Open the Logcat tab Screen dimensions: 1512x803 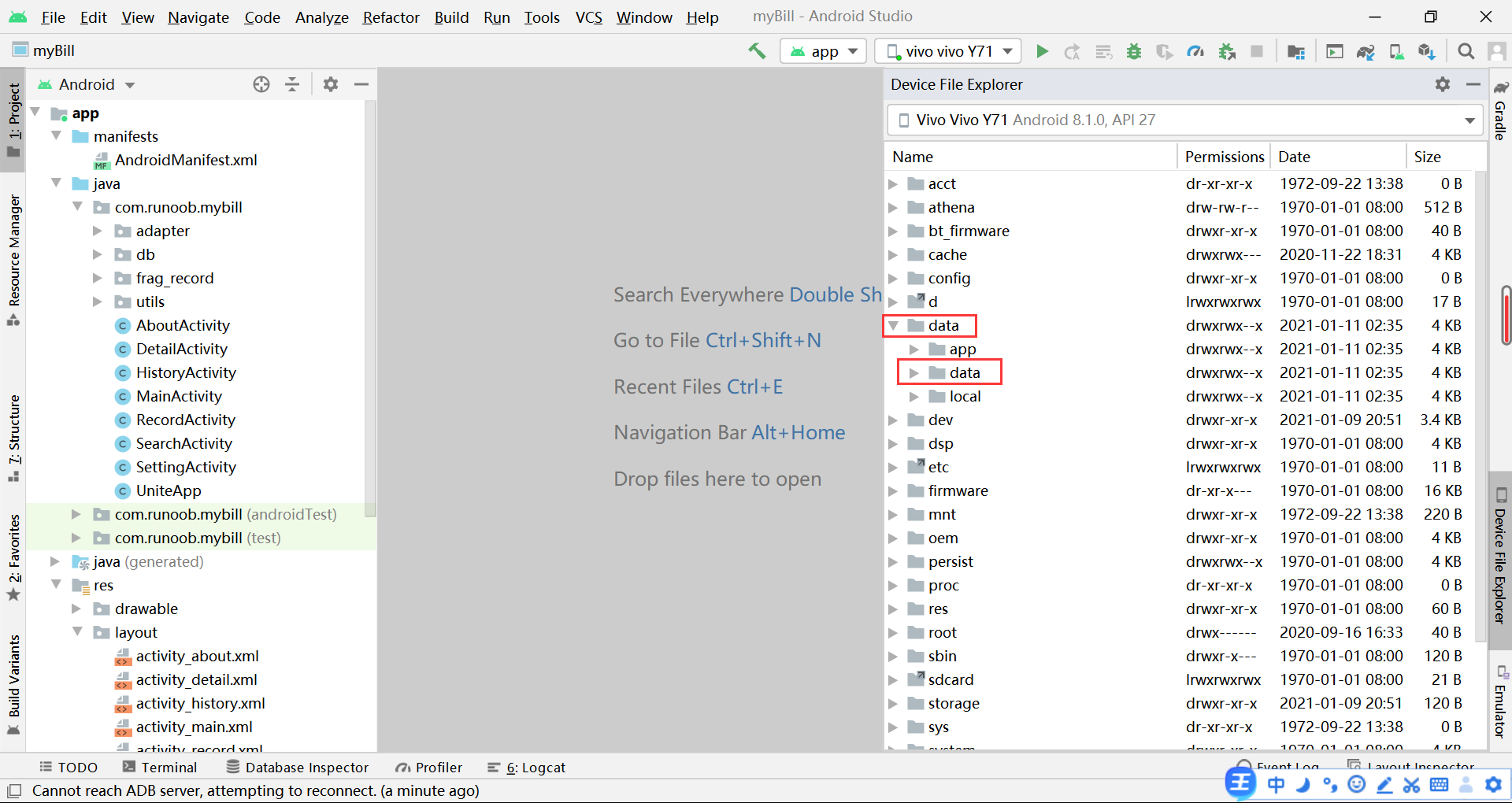(x=526, y=768)
